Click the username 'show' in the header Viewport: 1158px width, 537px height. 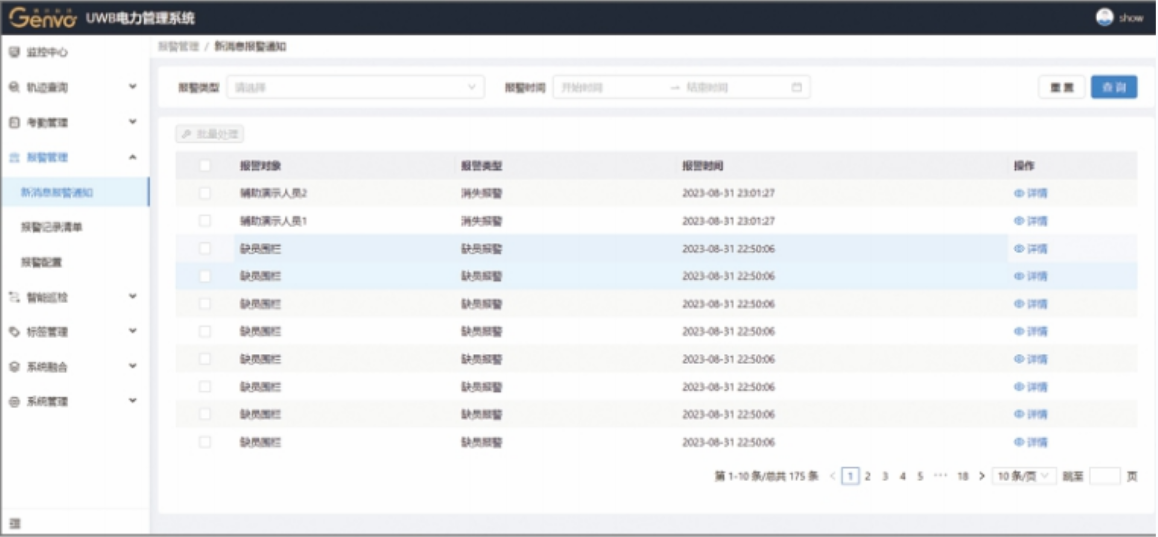coord(1131,18)
